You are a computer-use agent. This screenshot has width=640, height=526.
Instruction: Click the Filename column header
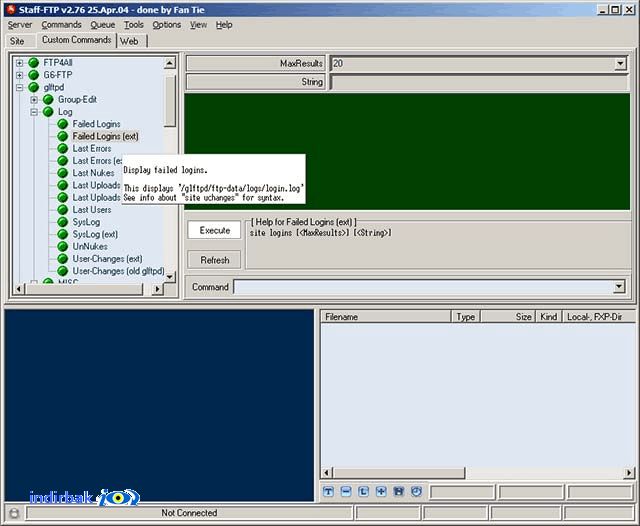386,317
